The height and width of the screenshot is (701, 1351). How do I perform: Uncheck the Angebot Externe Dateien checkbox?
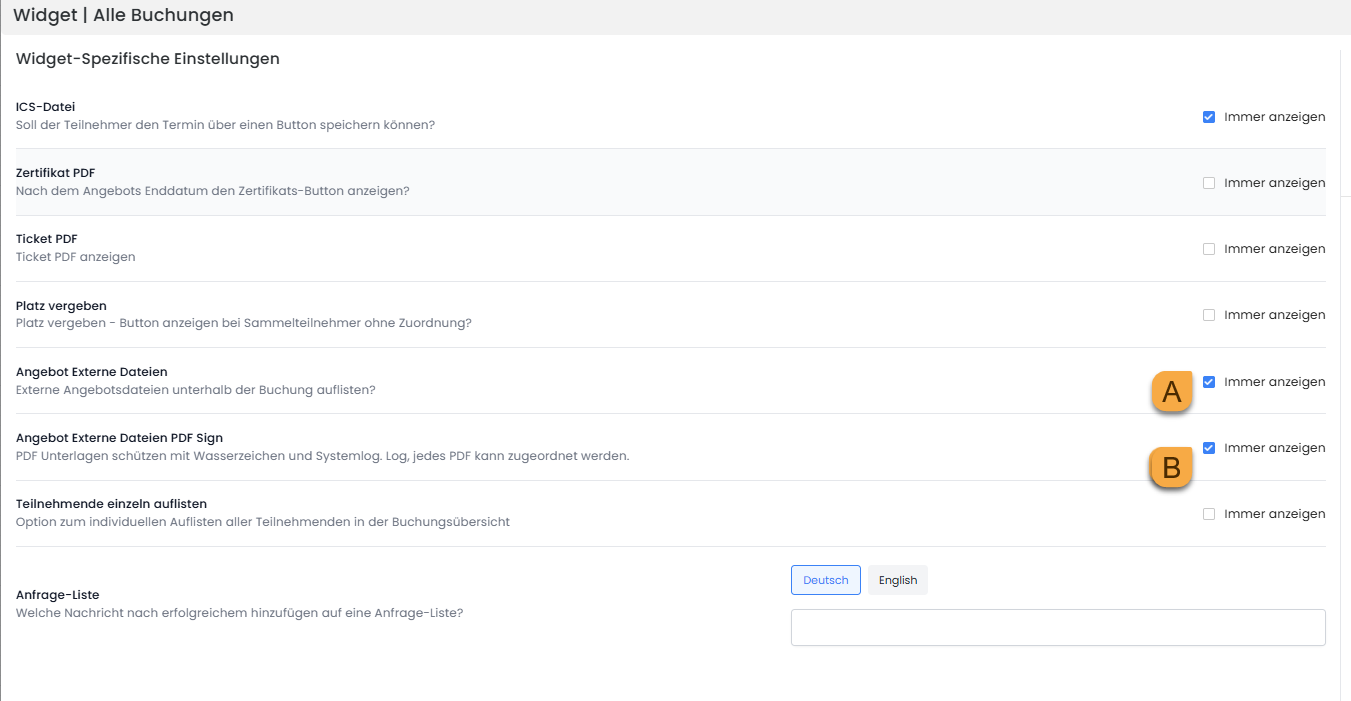point(1209,382)
